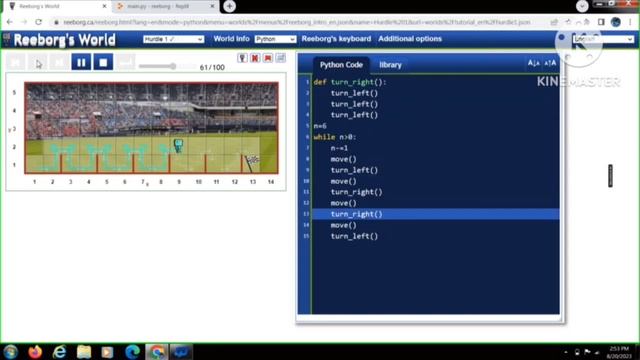Open the Python language dropdown
The height and width of the screenshot is (360, 640).
(x=275, y=39)
